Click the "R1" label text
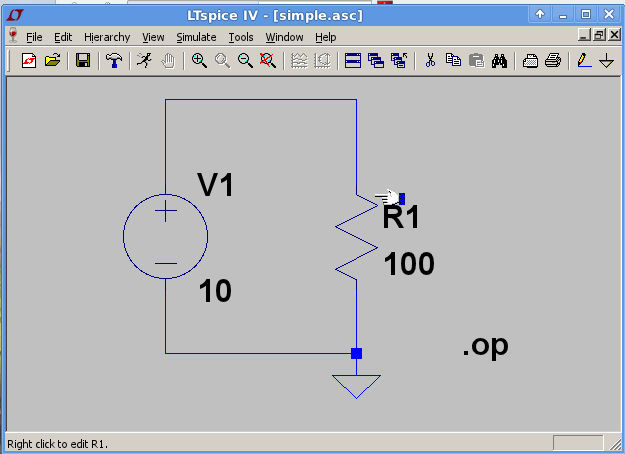 pyautogui.click(x=401, y=217)
